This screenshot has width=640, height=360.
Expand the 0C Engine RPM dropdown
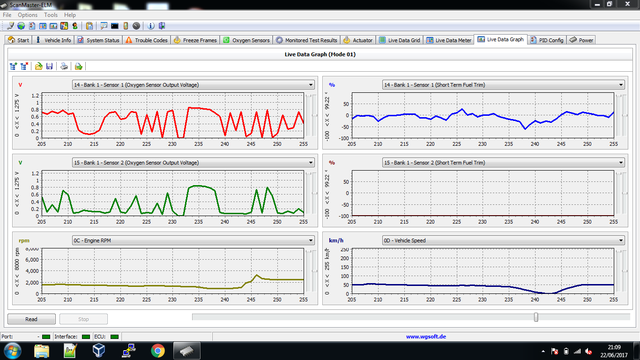pyautogui.click(x=311, y=240)
